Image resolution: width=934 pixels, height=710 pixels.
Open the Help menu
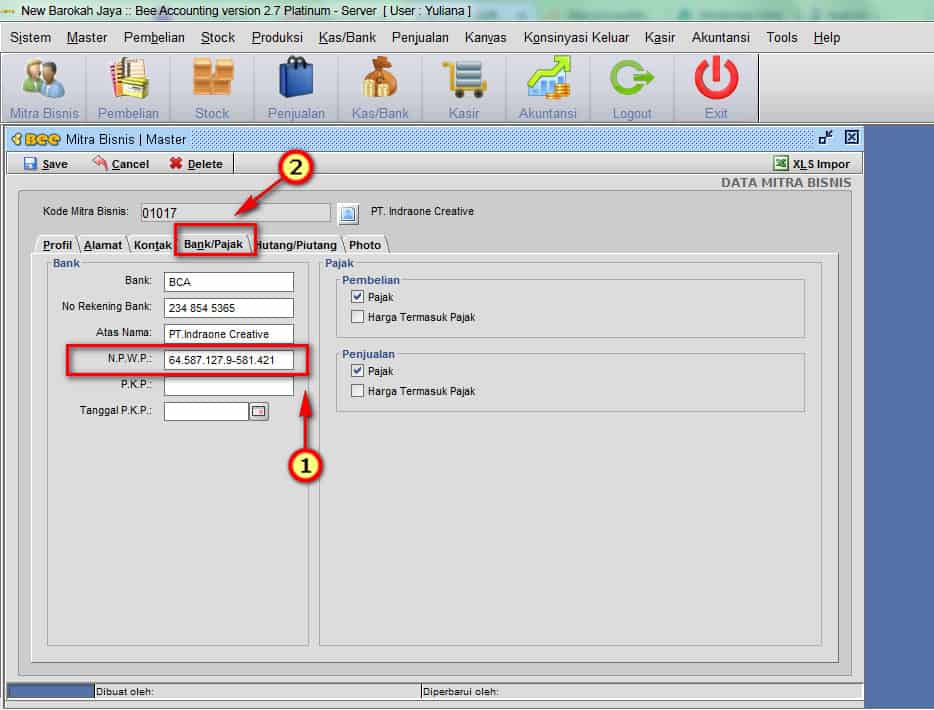click(x=827, y=38)
